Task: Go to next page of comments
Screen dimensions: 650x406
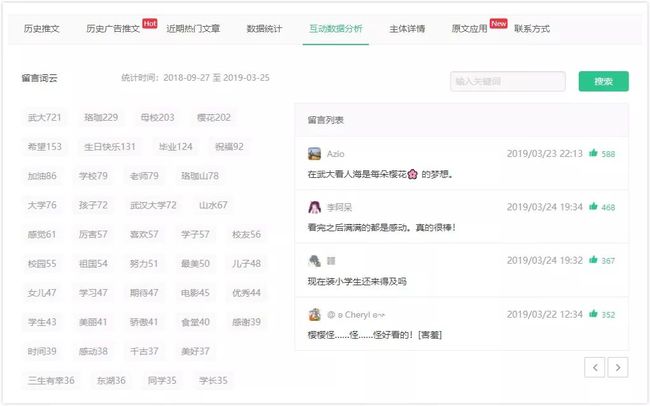Action: pos(618,367)
